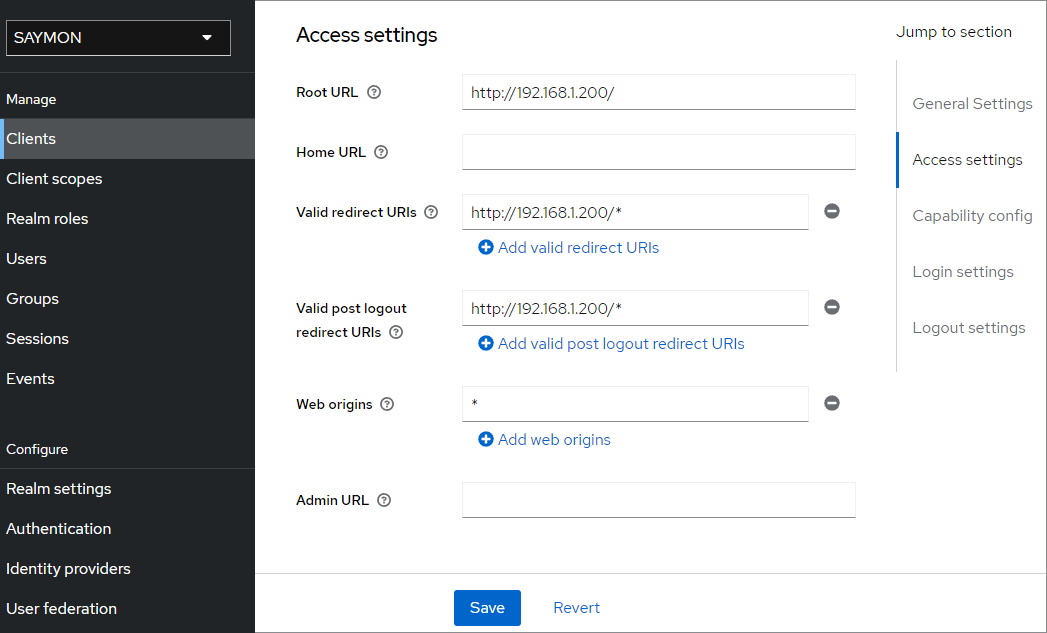
Task: Open User federation
Action: (128, 609)
